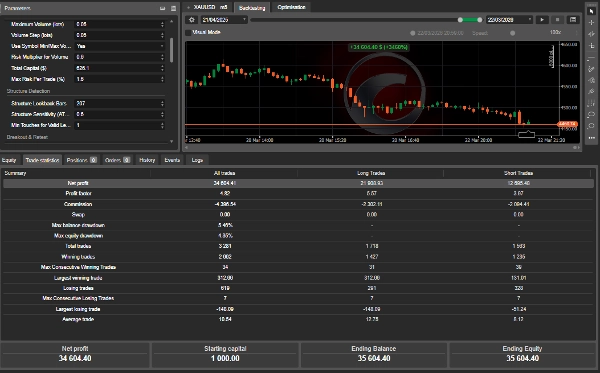600x373 pixels.
Task: Open the three-dots more tools menu
Action: pos(592,138)
